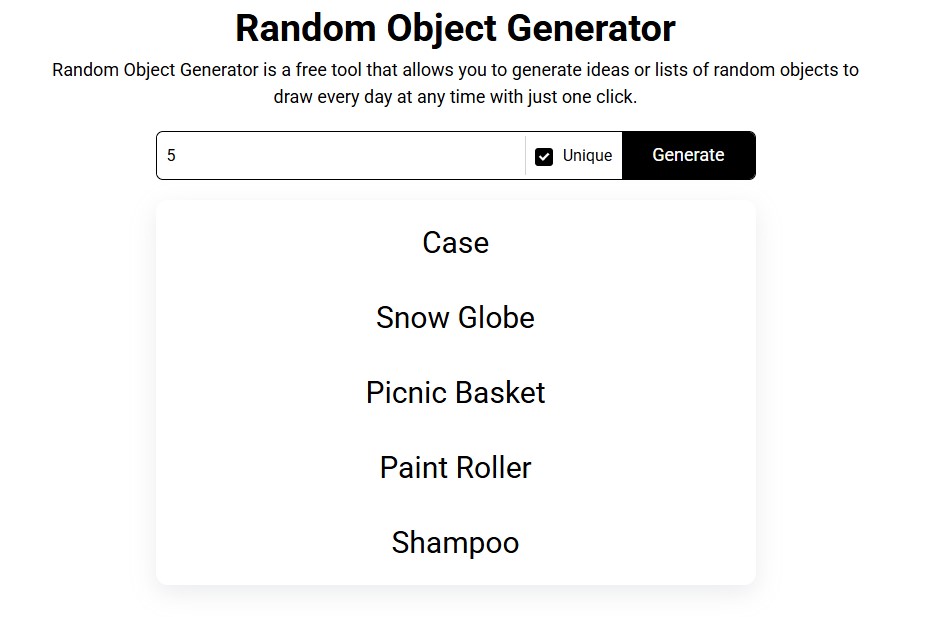Uncheck the Unique checkbox
931x617 pixels.
pos(544,156)
